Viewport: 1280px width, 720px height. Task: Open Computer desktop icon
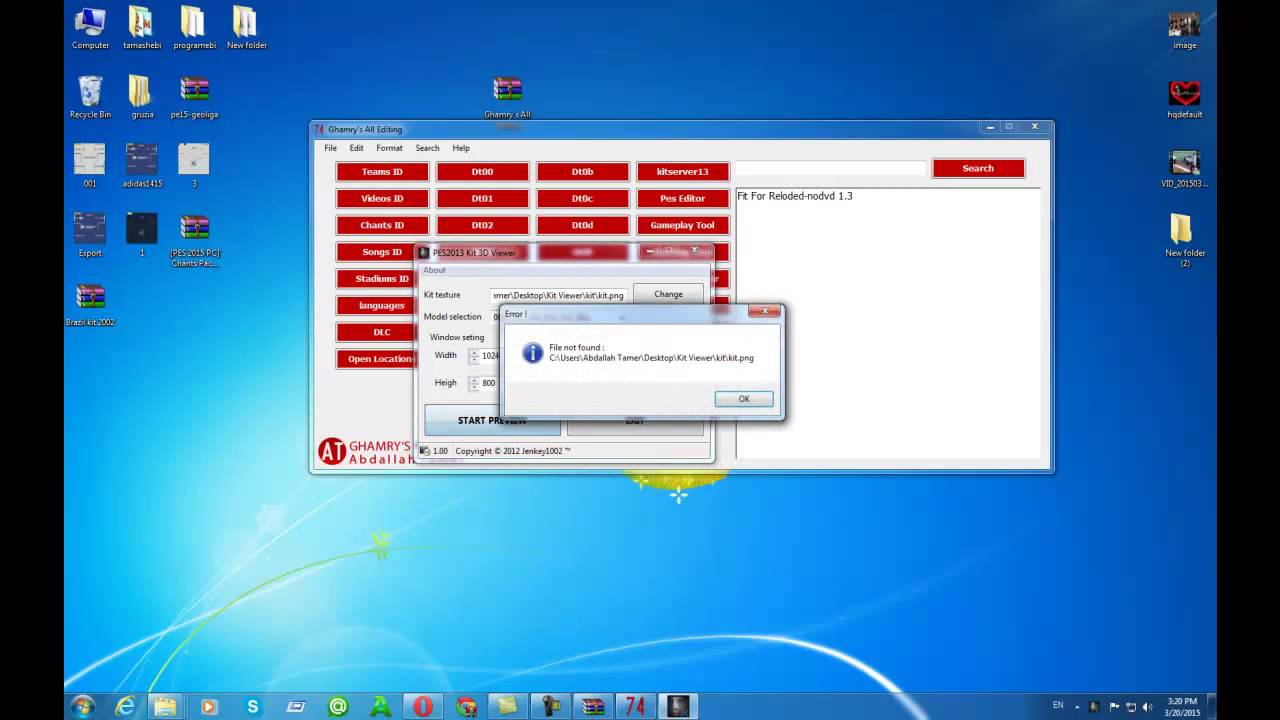click(x=90, y=29)
